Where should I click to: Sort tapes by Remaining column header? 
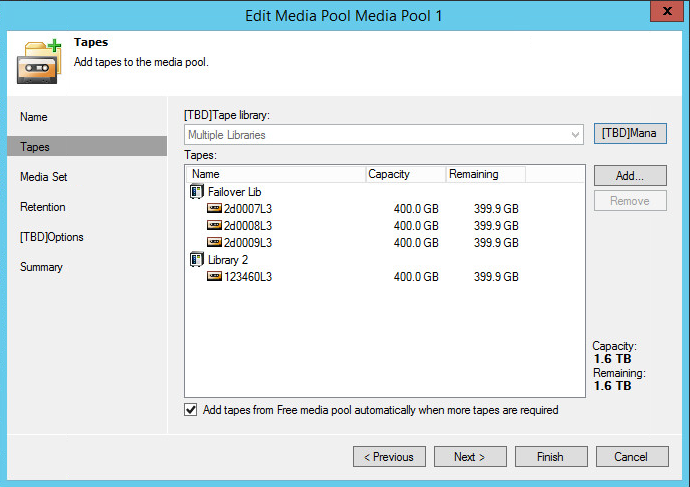[485, 174]
